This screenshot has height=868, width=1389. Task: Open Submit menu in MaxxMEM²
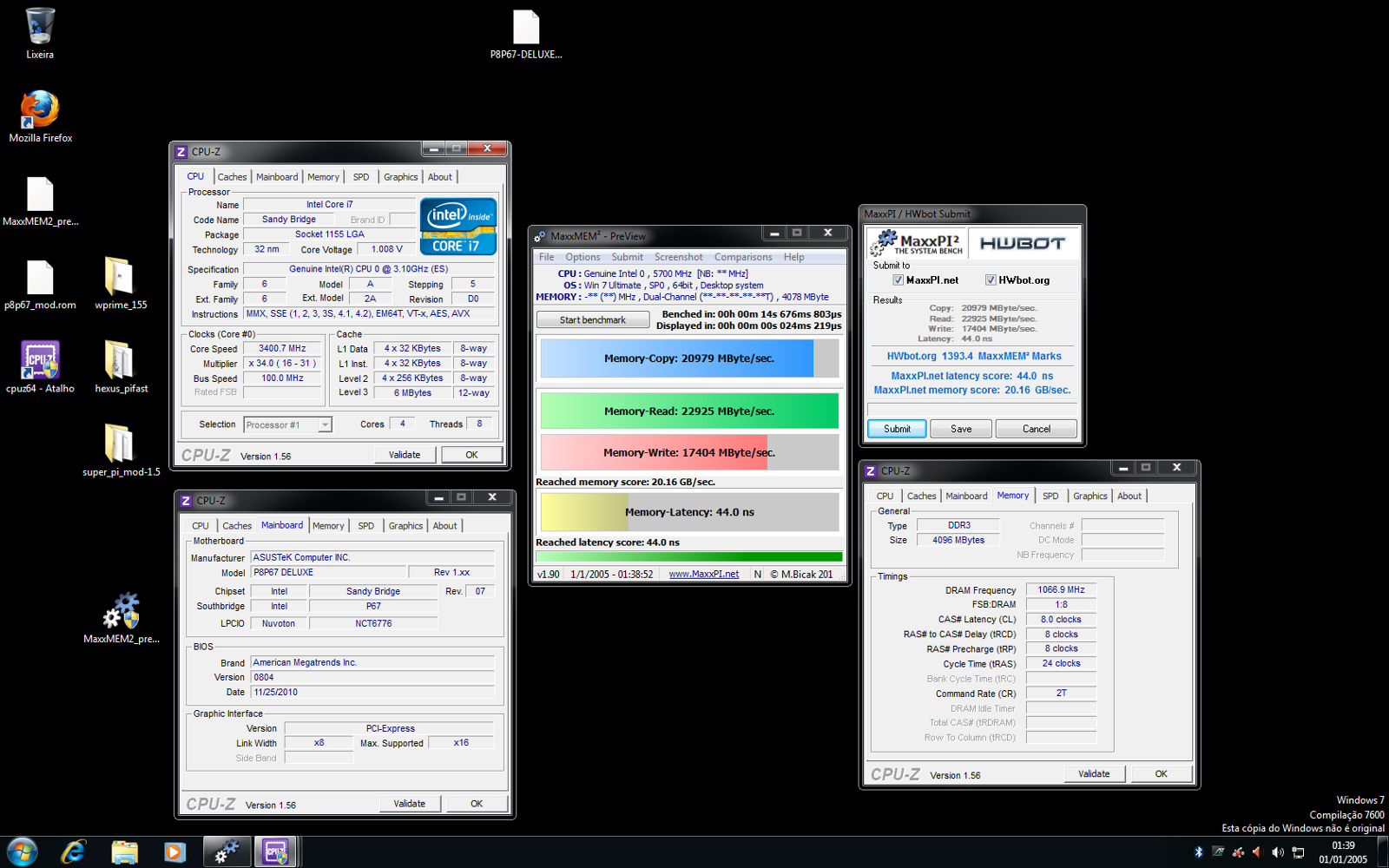pyautogui.click(x=627, y=257)
